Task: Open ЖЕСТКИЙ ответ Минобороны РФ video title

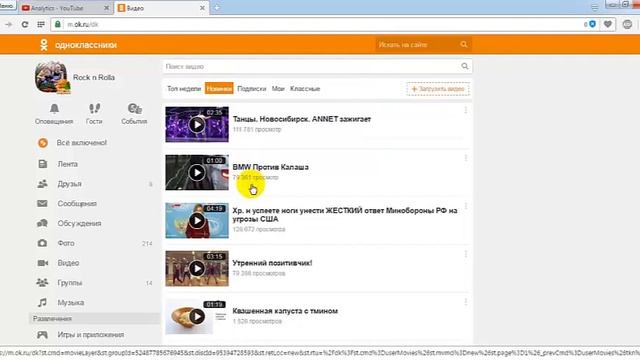Action: click(x=345, y=215)
